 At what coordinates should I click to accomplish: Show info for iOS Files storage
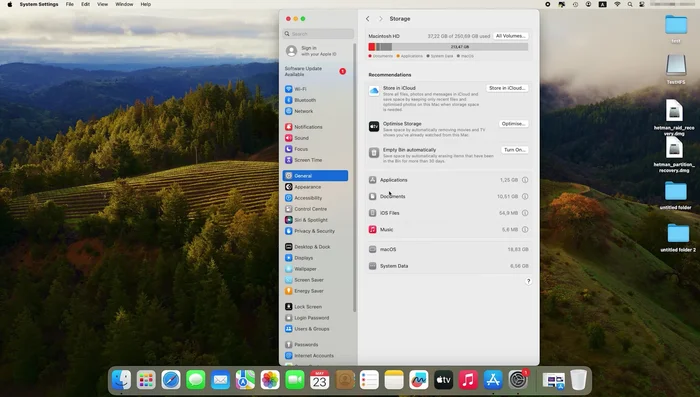tap(525, 213)
